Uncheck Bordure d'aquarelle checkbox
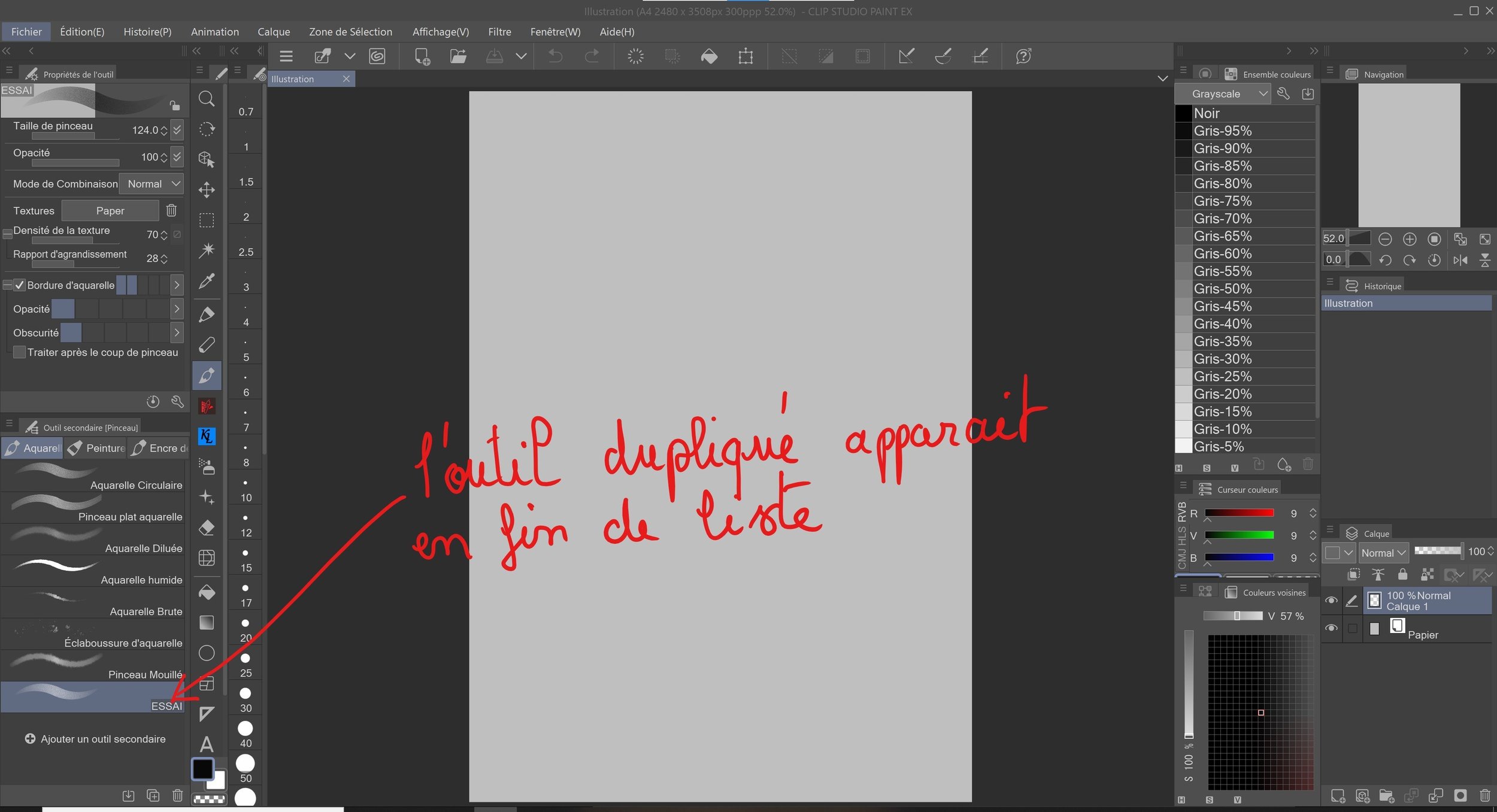This screenshot has width=1497, height=812. [20, 285]
